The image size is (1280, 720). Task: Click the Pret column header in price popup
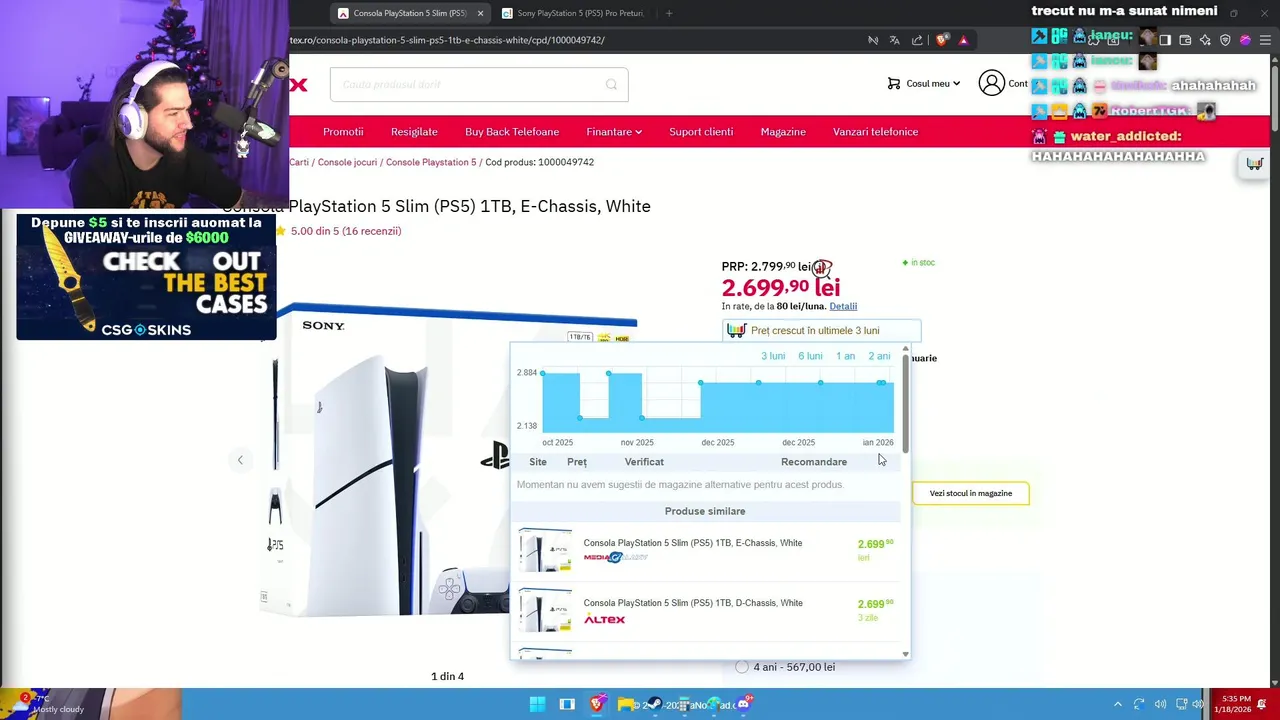coord(577,462)
